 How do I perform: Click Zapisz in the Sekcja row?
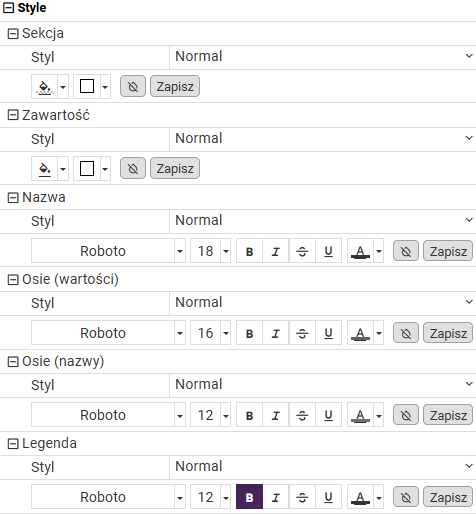tap(175, 87)
